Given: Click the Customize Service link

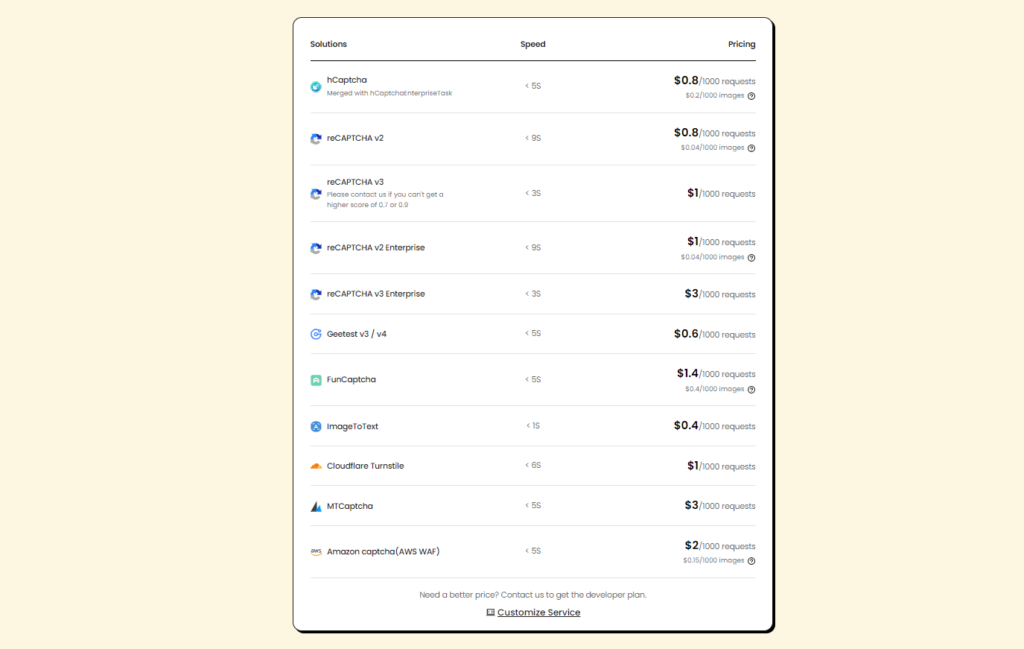Looking at the screenshot, I should 538,613.
